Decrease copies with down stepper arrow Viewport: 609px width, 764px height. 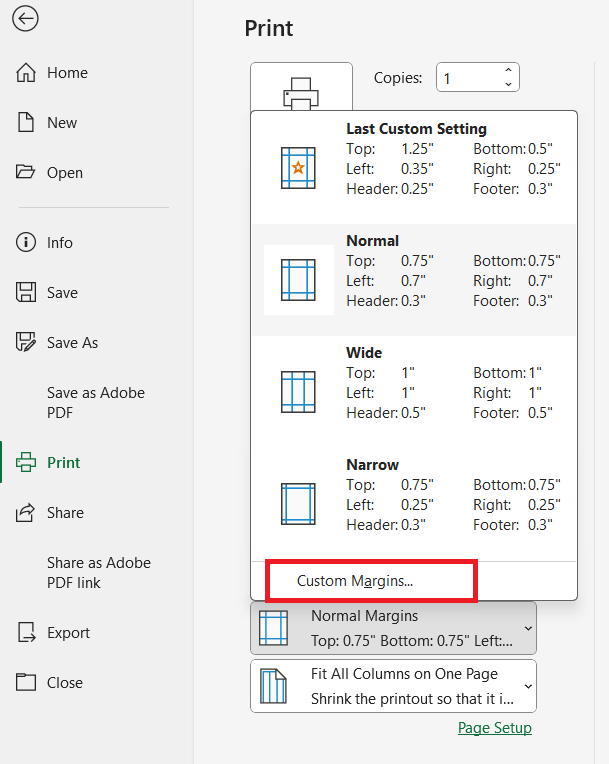point(508,84)
